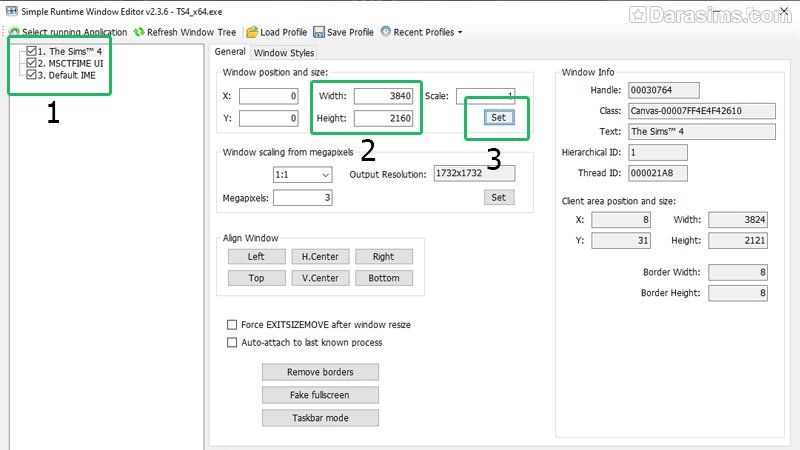Click the Fake fullscreen button
This screenshot has width=800, height=450.
320,395
